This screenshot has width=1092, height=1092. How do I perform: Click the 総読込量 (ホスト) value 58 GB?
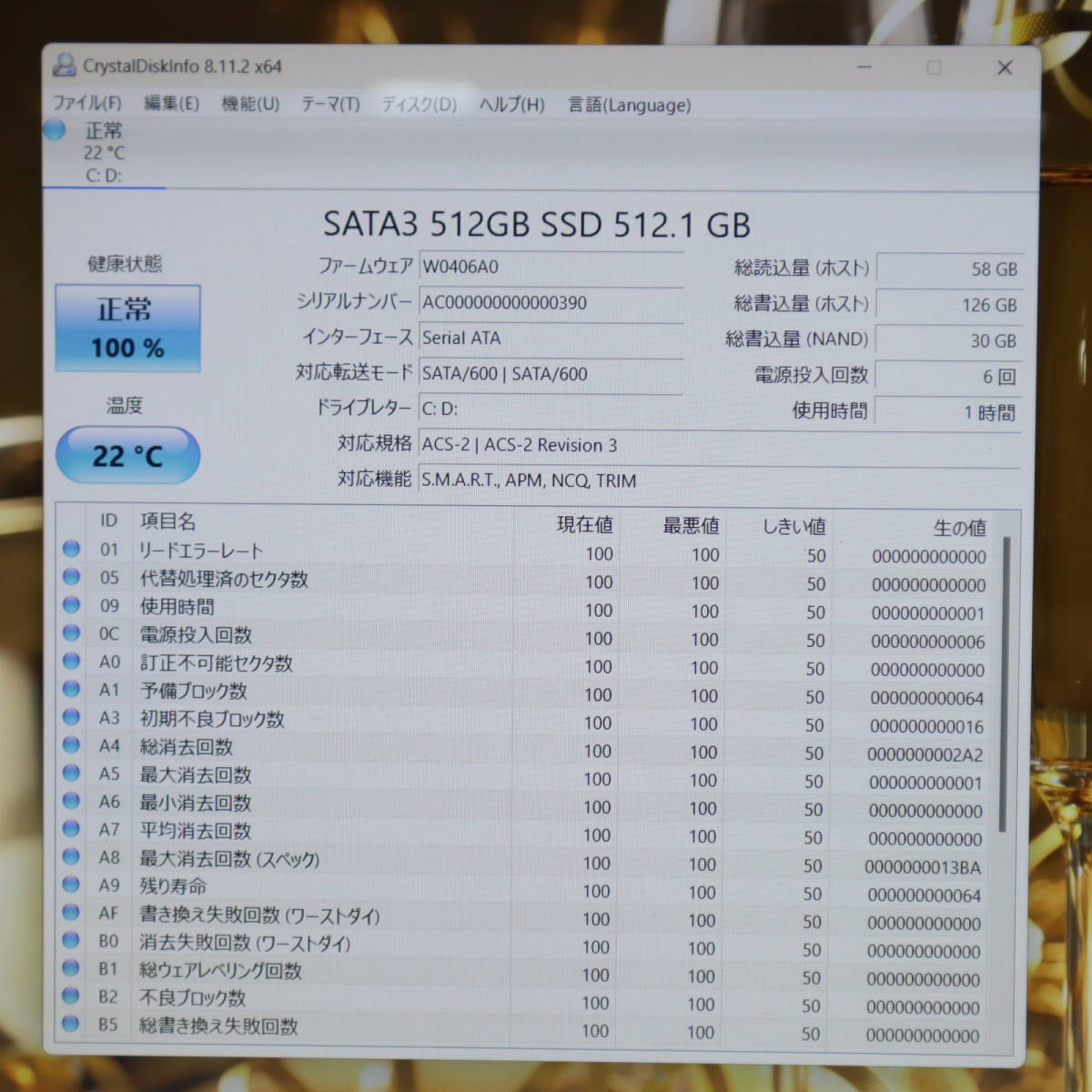(949, 269)
